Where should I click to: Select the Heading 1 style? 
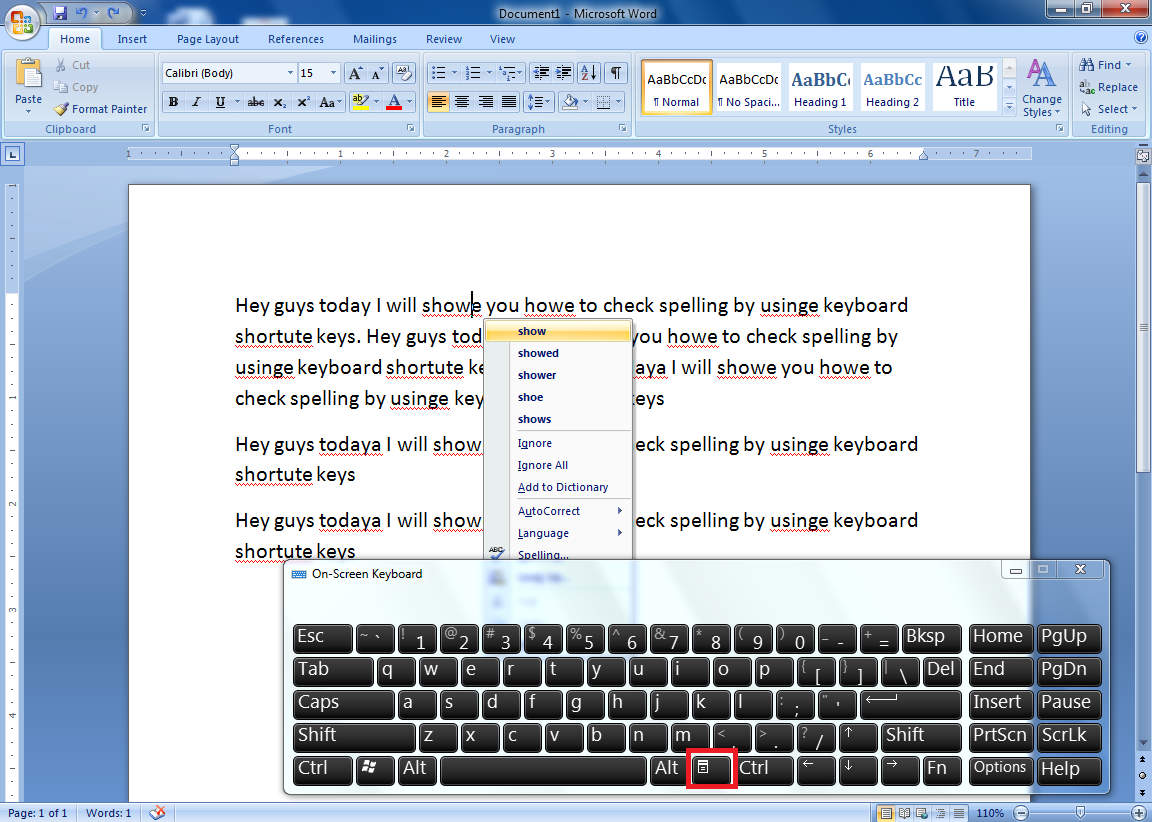(820, 87)
